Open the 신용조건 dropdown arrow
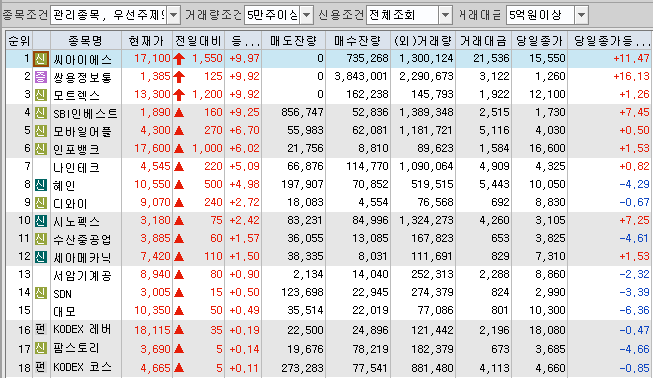653x378 pixels. [445, 15]
